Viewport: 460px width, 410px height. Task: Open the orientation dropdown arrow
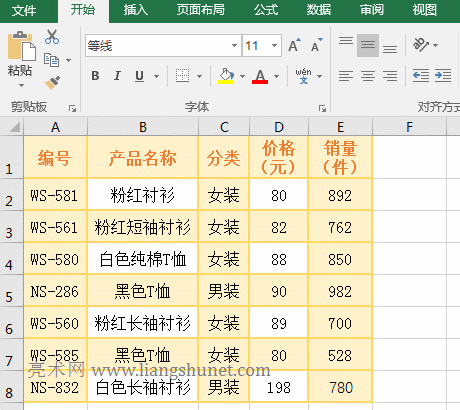[435, 45]
